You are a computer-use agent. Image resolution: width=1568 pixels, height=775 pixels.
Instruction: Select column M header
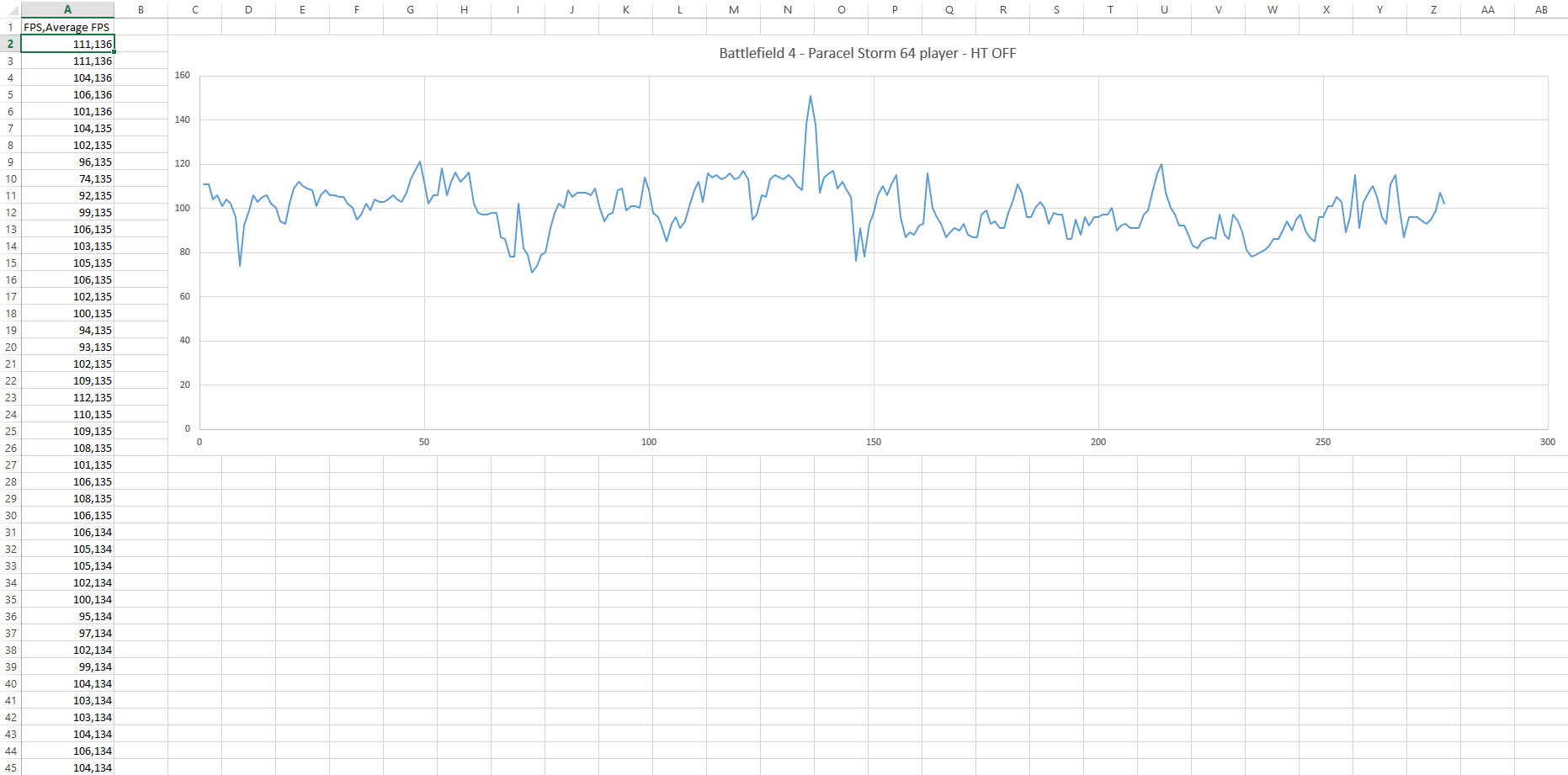point(733,9)
